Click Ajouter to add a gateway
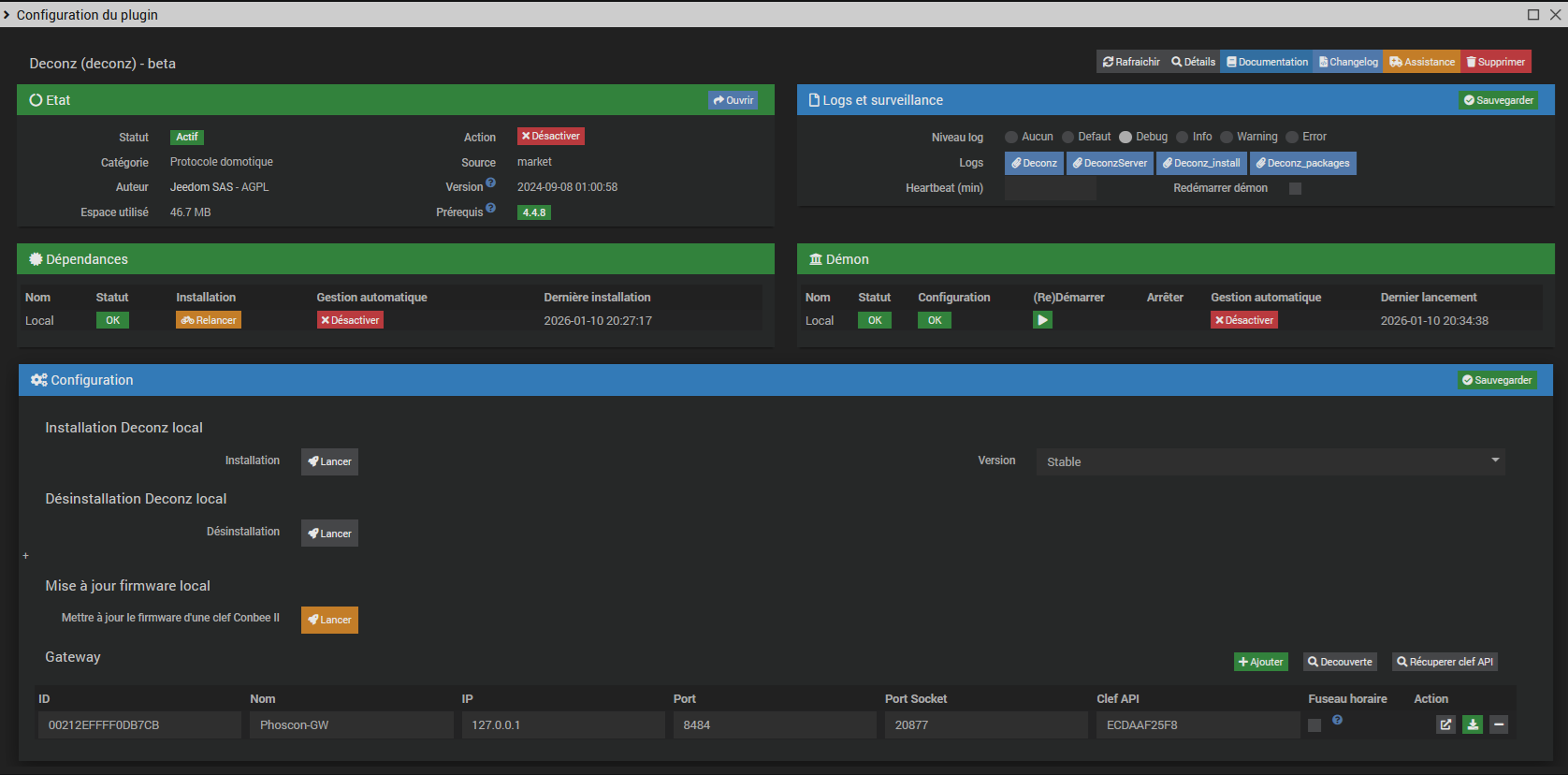This screenshot has width=1568, height=775. 1260,662
